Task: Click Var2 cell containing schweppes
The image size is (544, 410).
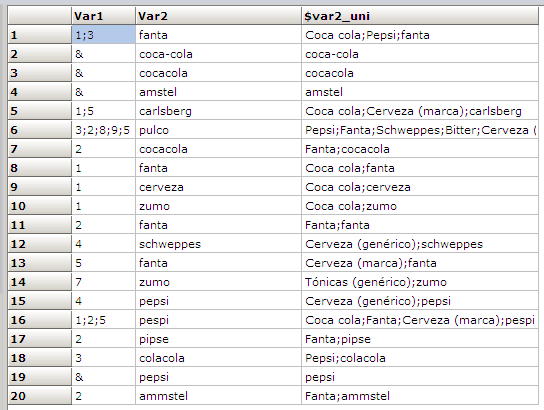Action: coord(218,244)
